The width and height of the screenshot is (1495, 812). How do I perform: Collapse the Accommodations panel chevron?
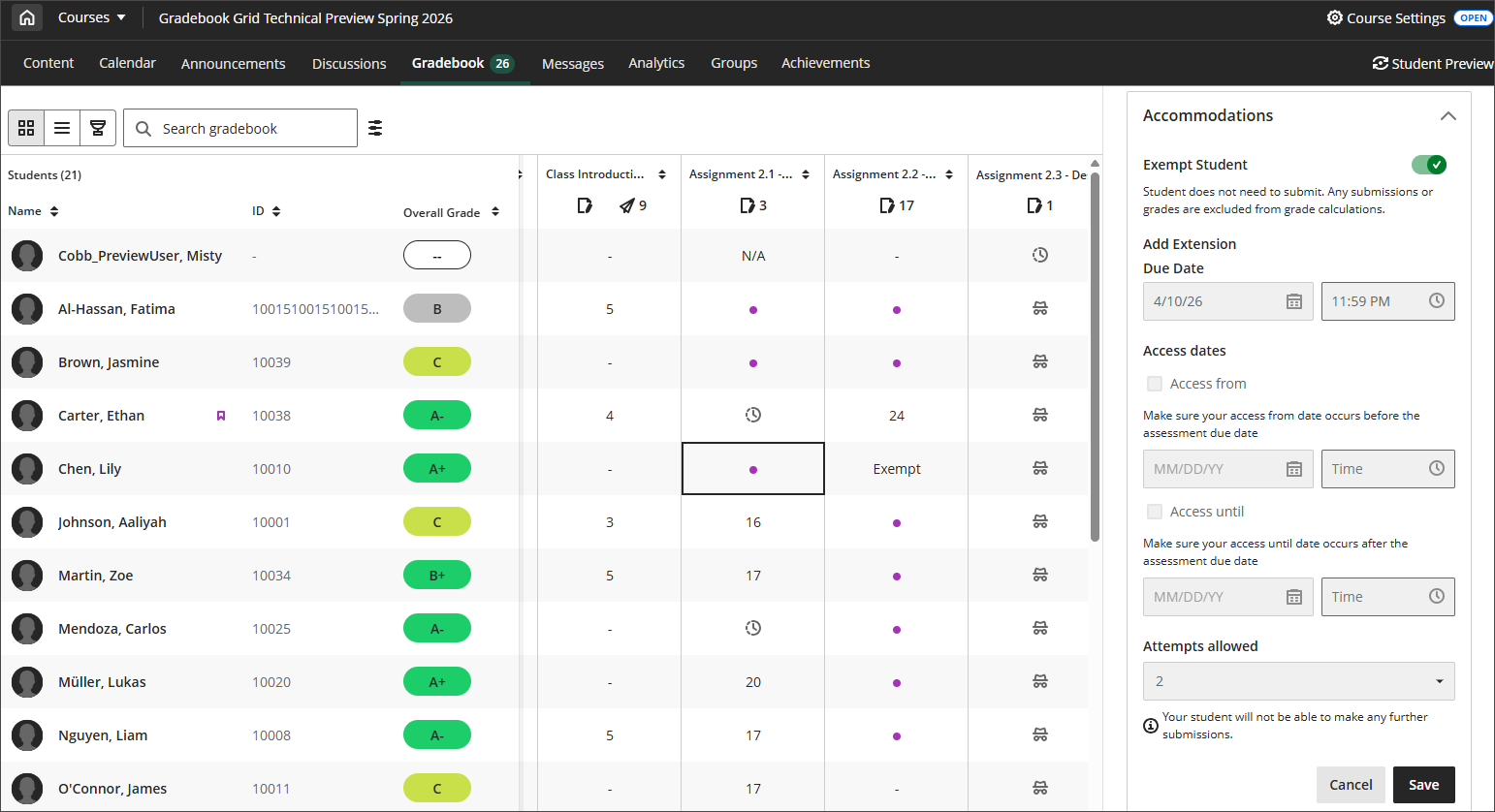1448,115
